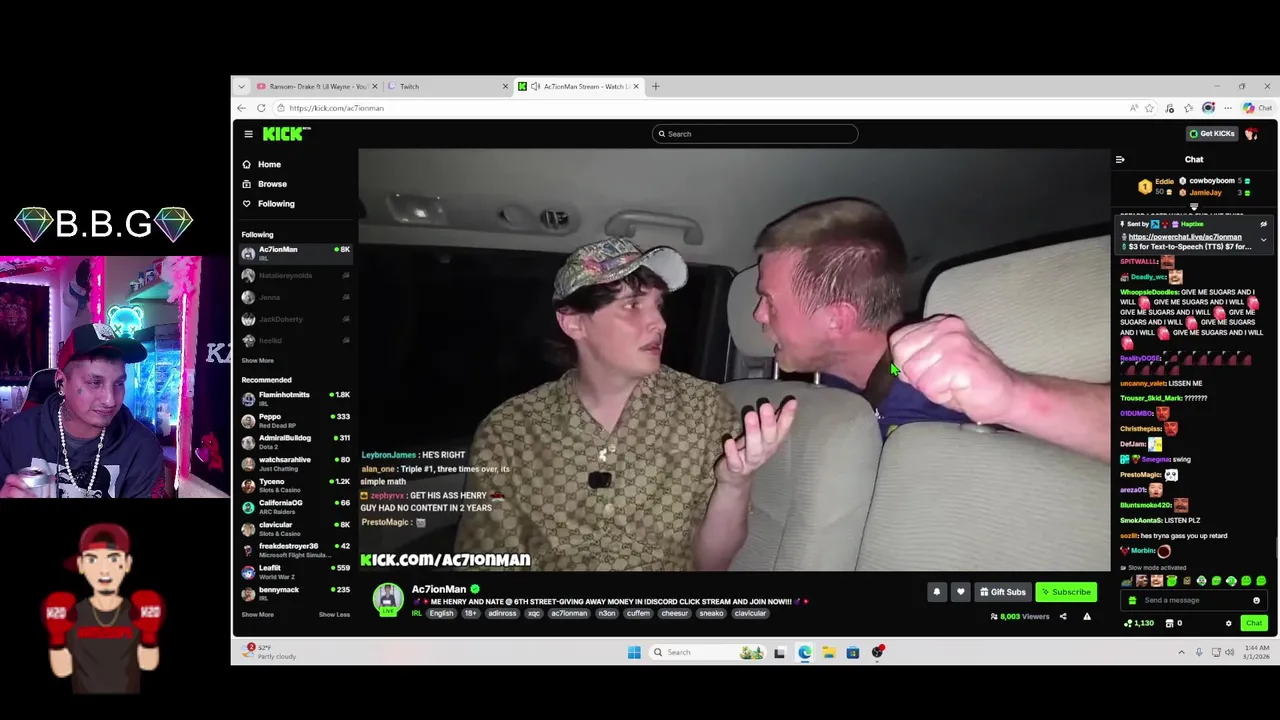Click the green Chat send button

1254,624
